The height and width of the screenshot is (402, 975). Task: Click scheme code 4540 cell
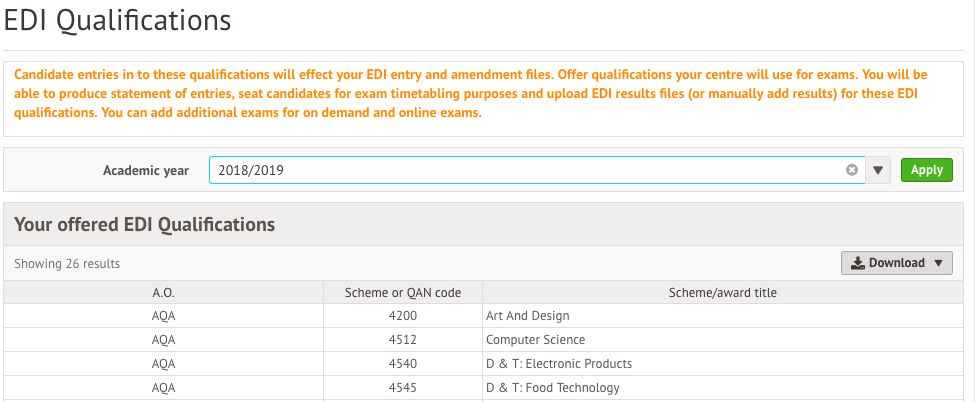[x=403, y=363]
